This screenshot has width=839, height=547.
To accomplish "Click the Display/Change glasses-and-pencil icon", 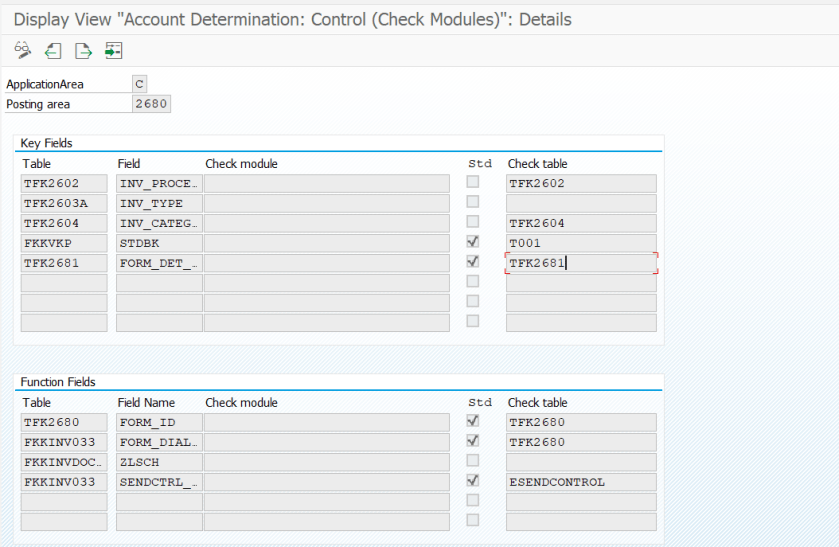I will click(x=22, y=50).
